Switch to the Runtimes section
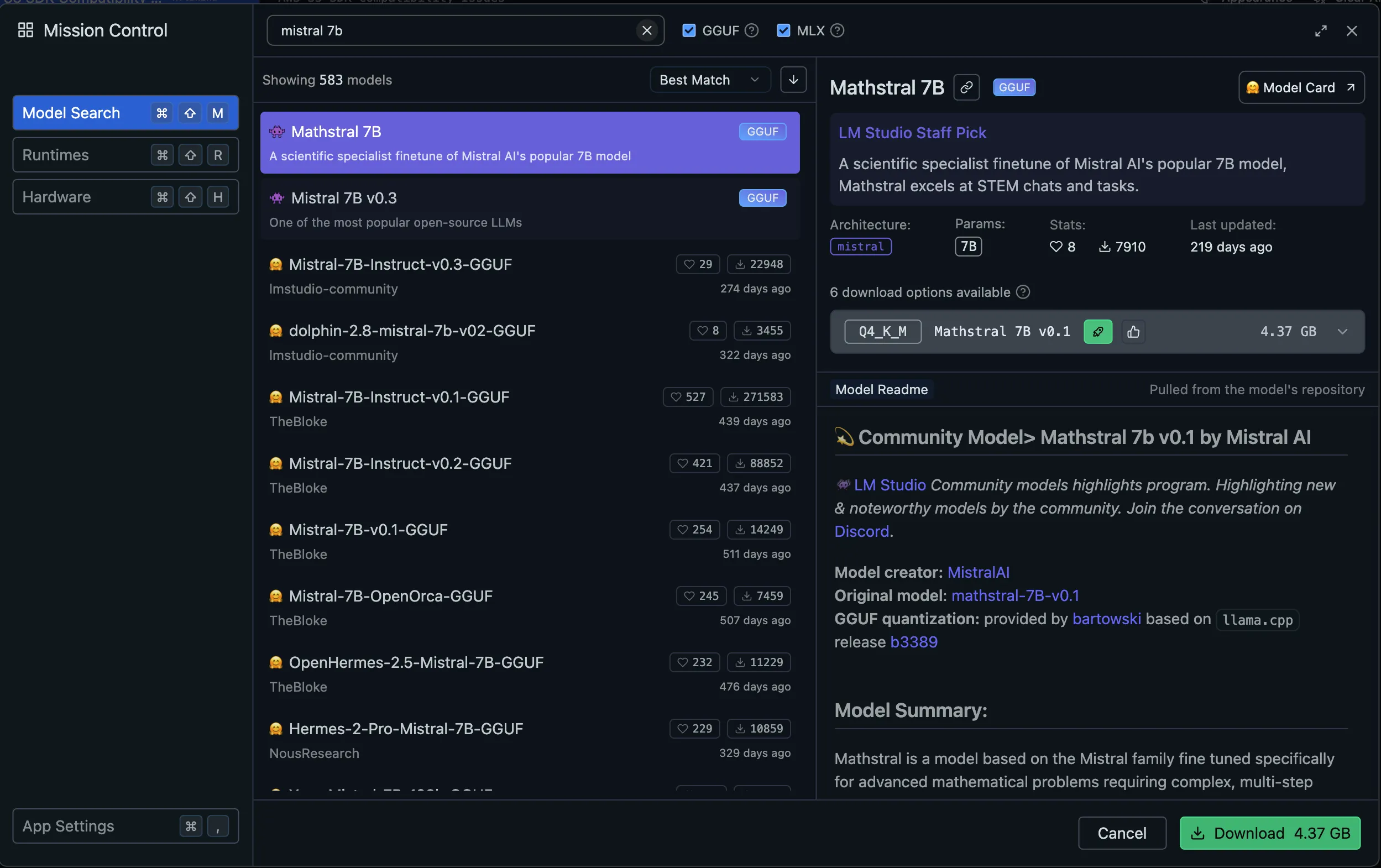Screen dimensions: 1381x868 [125, 155]
